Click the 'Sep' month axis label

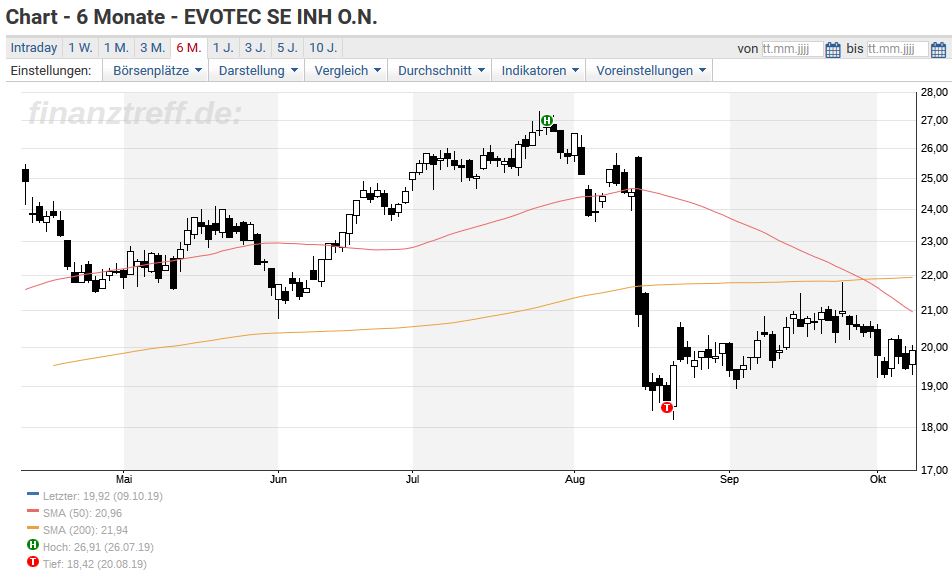(x=729, y=479)
